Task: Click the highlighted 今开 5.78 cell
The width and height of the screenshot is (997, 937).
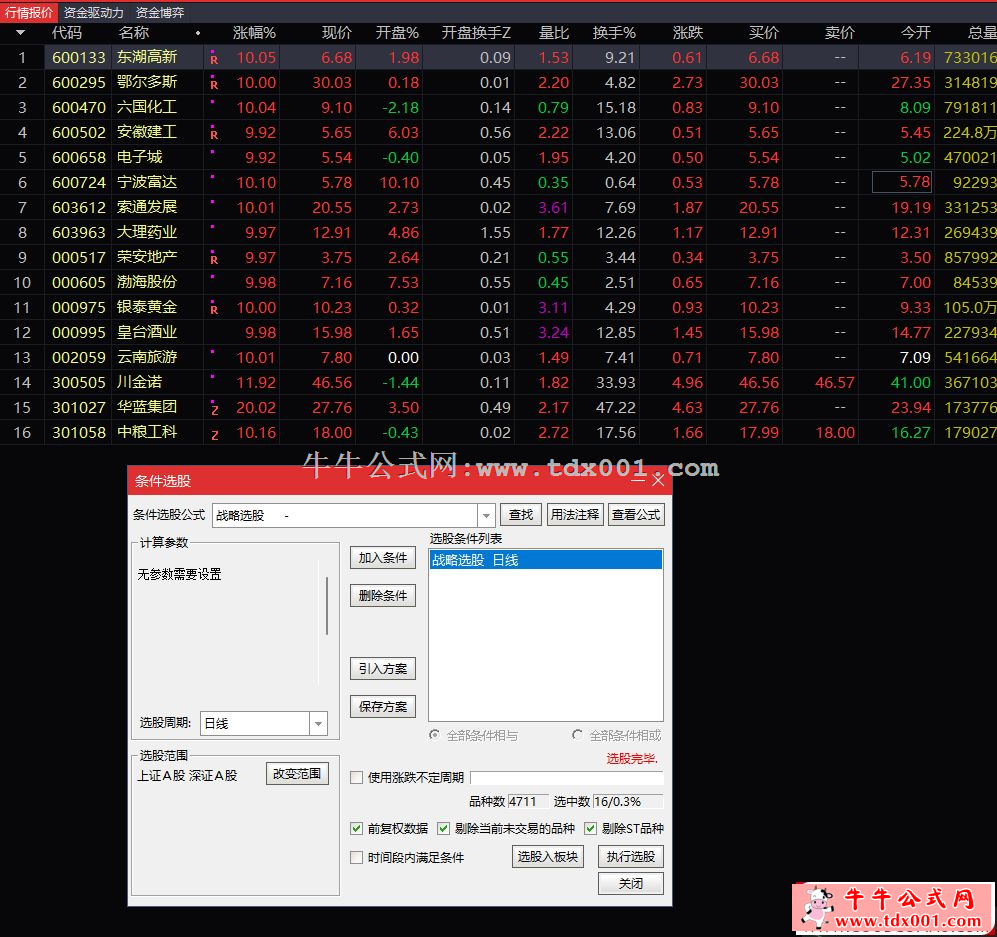Action: (902, 182)
